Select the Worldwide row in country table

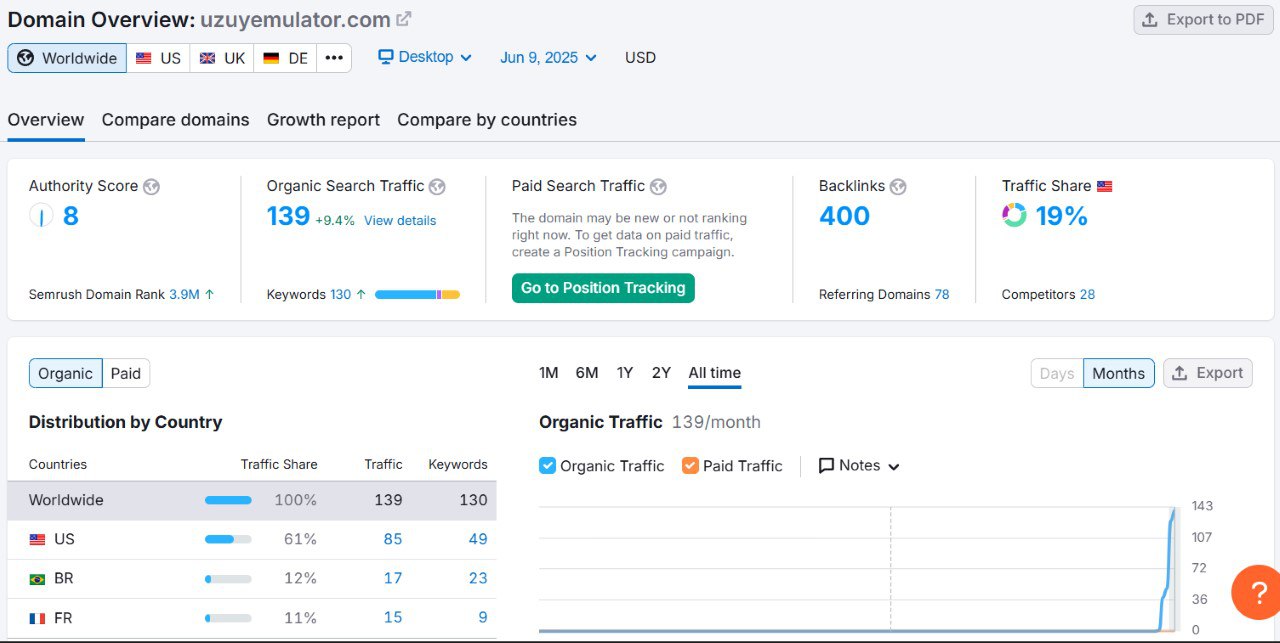click(252, 500)
